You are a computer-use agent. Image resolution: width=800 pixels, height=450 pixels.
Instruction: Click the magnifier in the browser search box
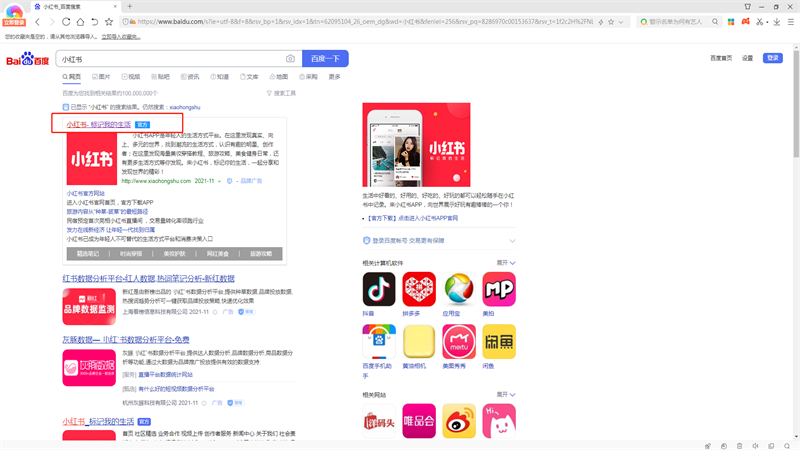coord(715,22)
